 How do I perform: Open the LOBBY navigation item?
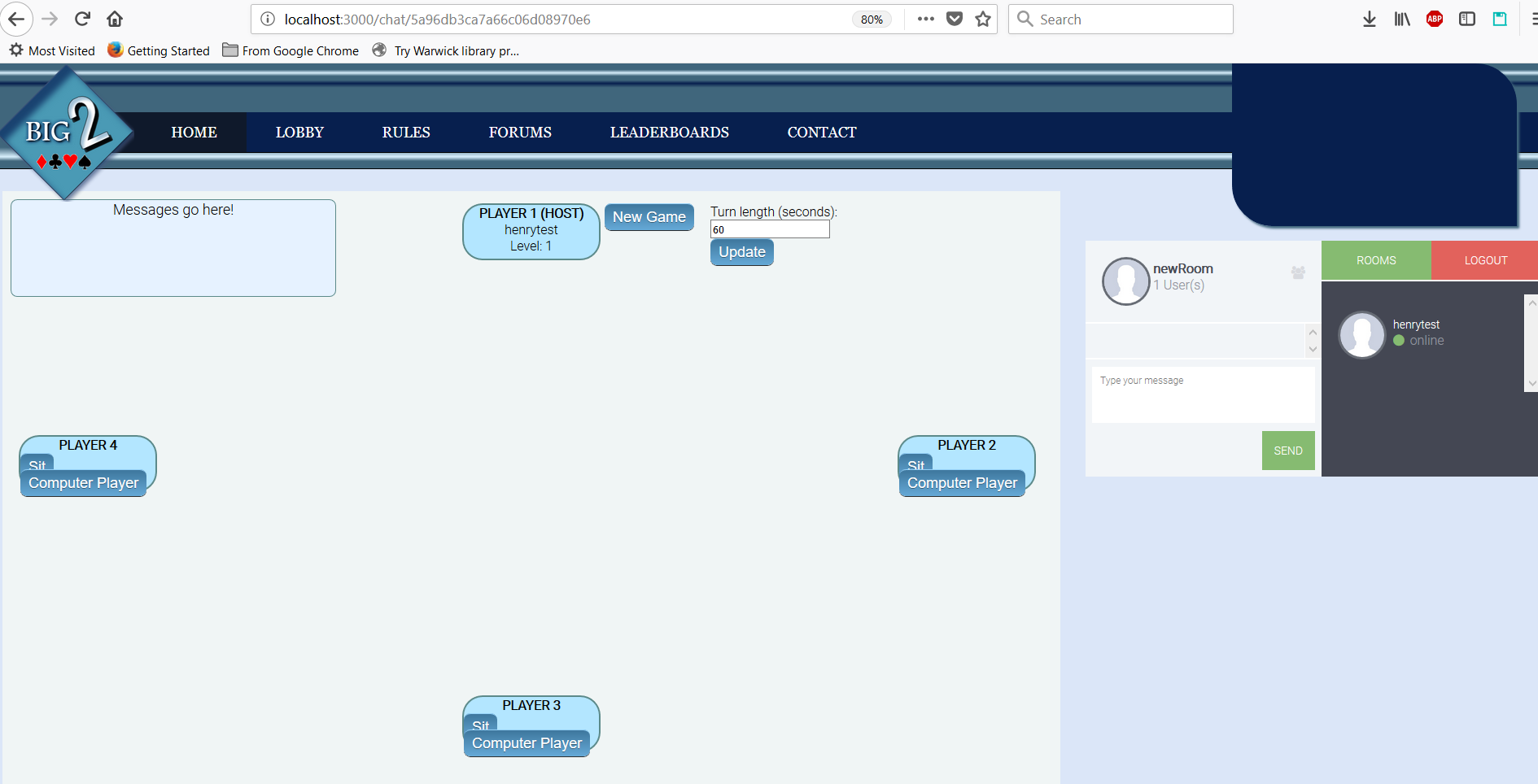click(x=299, y=133)
